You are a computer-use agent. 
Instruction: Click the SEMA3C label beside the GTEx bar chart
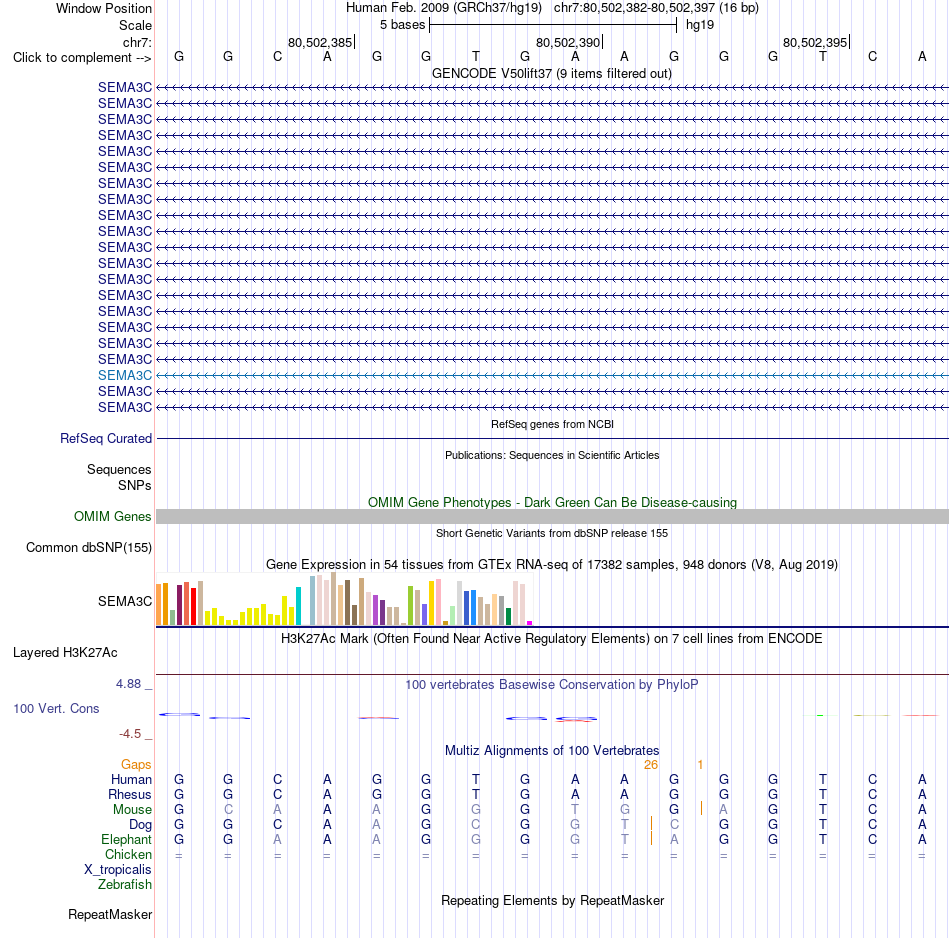pyautogui.click(x=125, y=601)
